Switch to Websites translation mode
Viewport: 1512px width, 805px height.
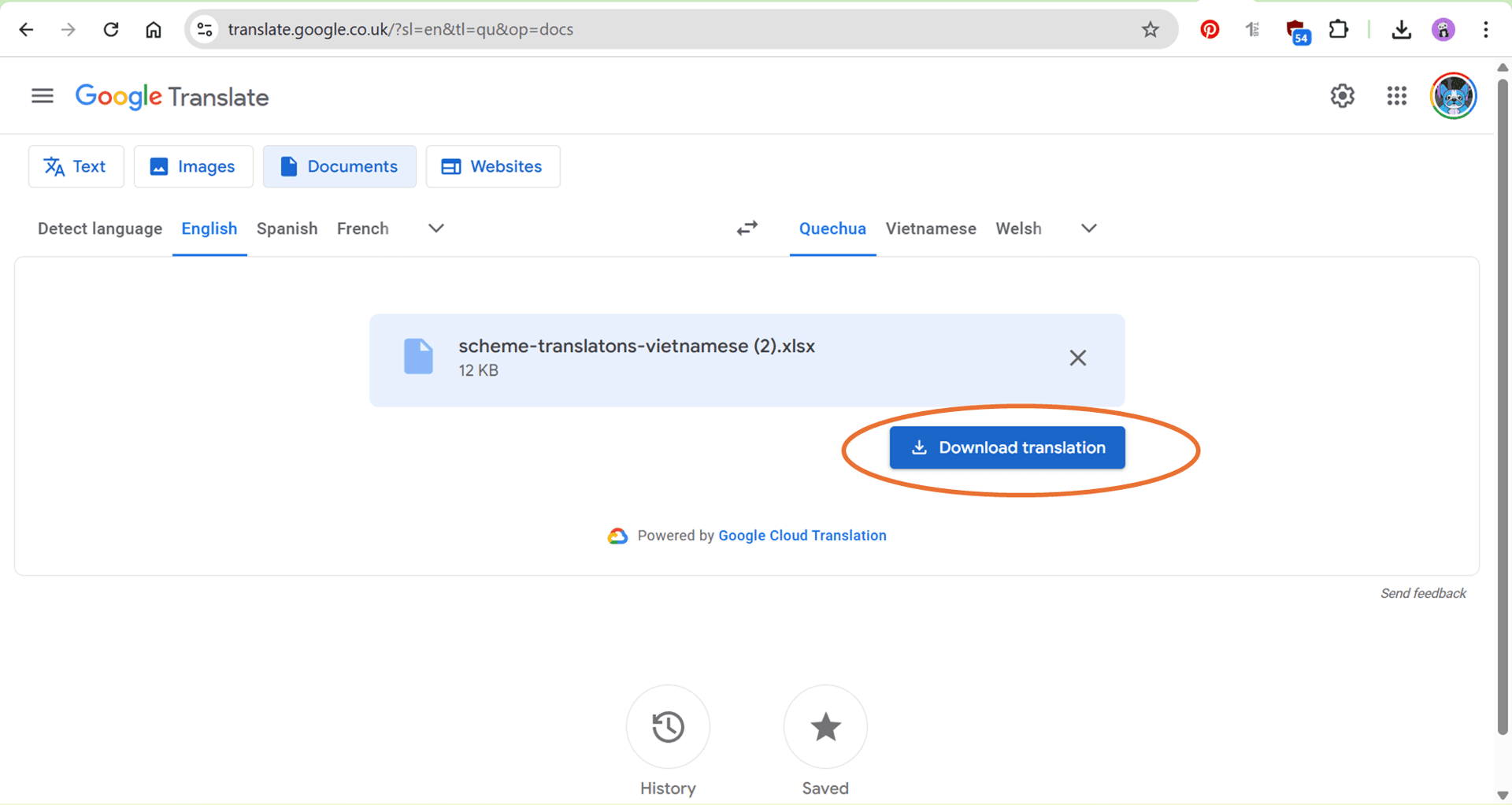pyautogui.click(x=493, y=166)
